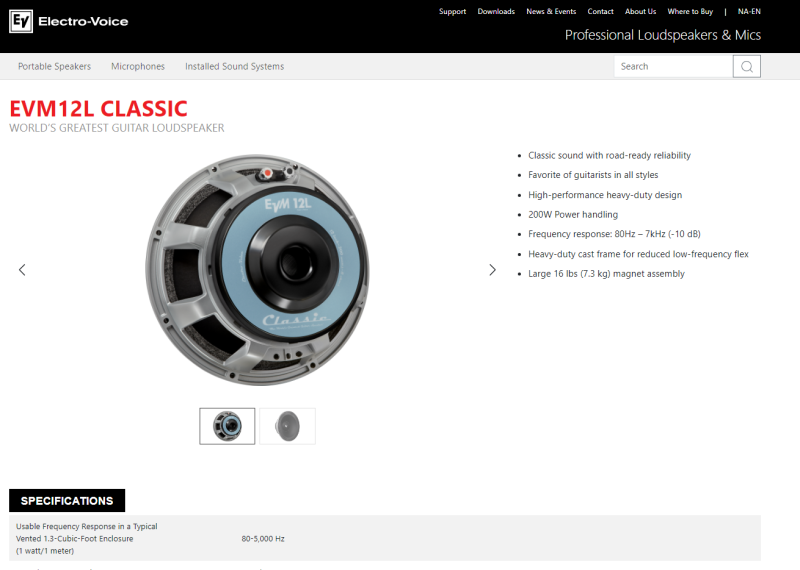The image size is (800, 570).
Task: Click the Electro-Voice EV logo icon
Action: (21, 21)
